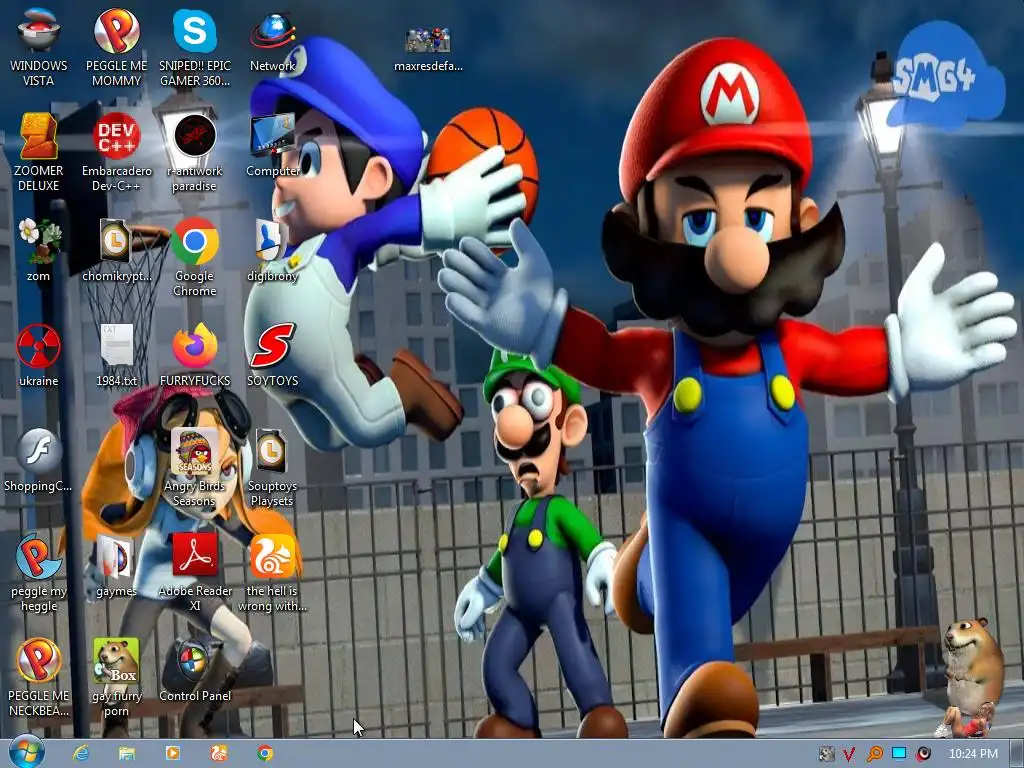Viewport: 1024px width, 768px height.
Task: Open the Start menu orb
Action: [27, 752]
